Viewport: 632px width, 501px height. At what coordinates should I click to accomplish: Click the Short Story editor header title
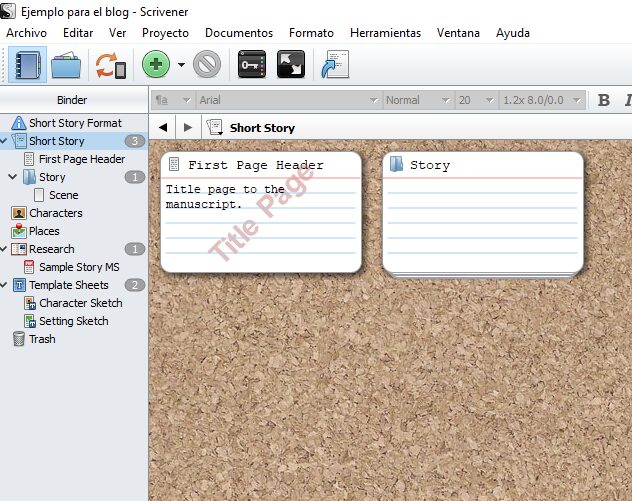coord(262,128)
